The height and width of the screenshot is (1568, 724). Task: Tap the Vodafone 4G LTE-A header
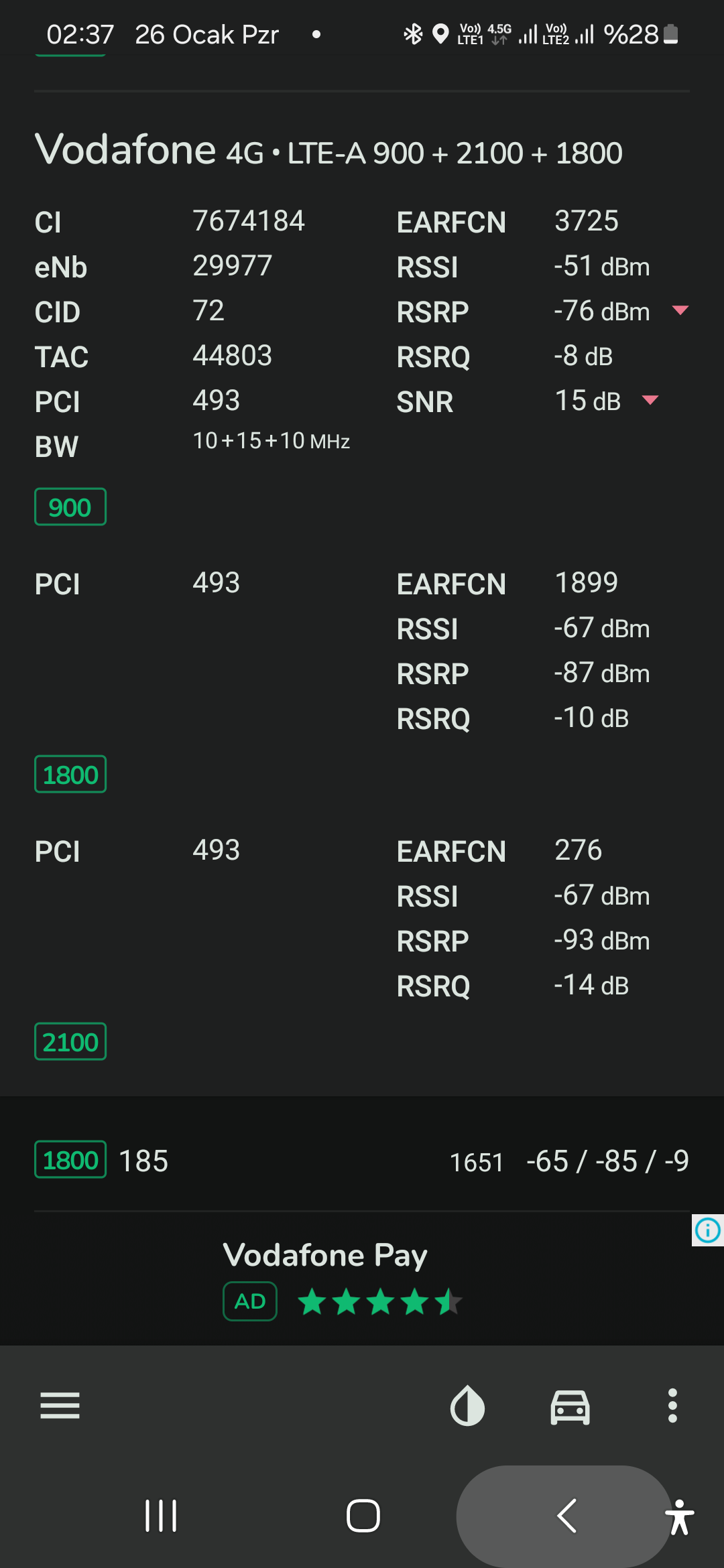[328, 150]
